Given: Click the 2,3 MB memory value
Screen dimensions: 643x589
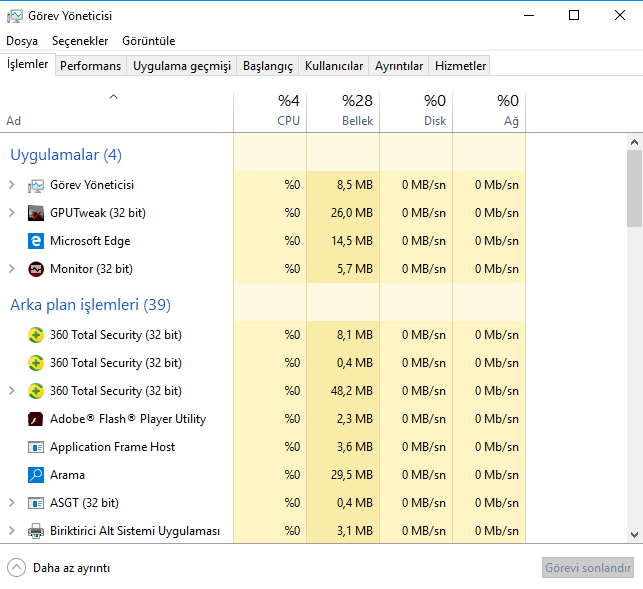Looking at the screenshot, I should tap(355, 419).
